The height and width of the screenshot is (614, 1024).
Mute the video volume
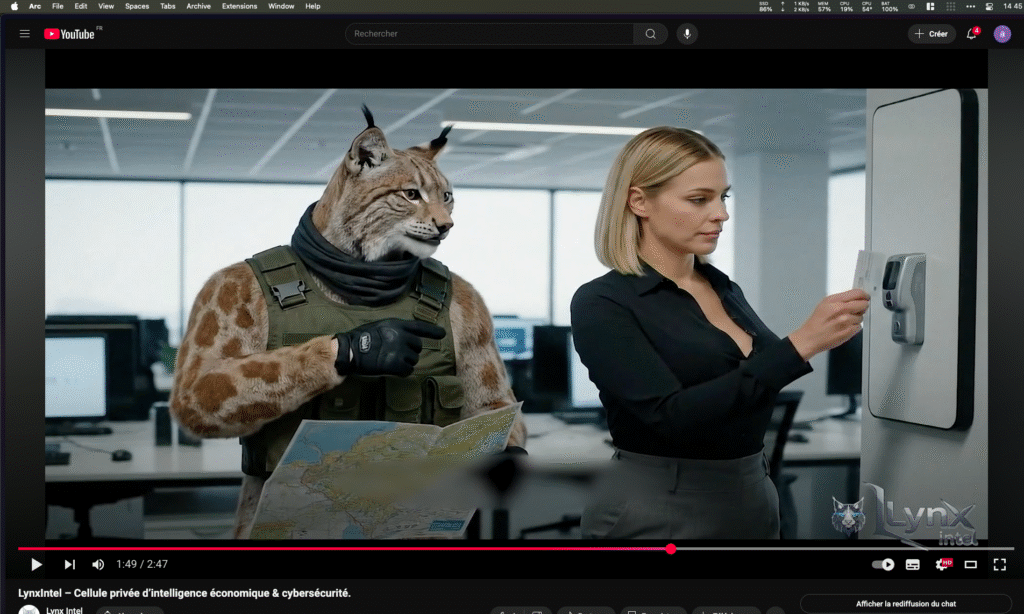point(99,564)
